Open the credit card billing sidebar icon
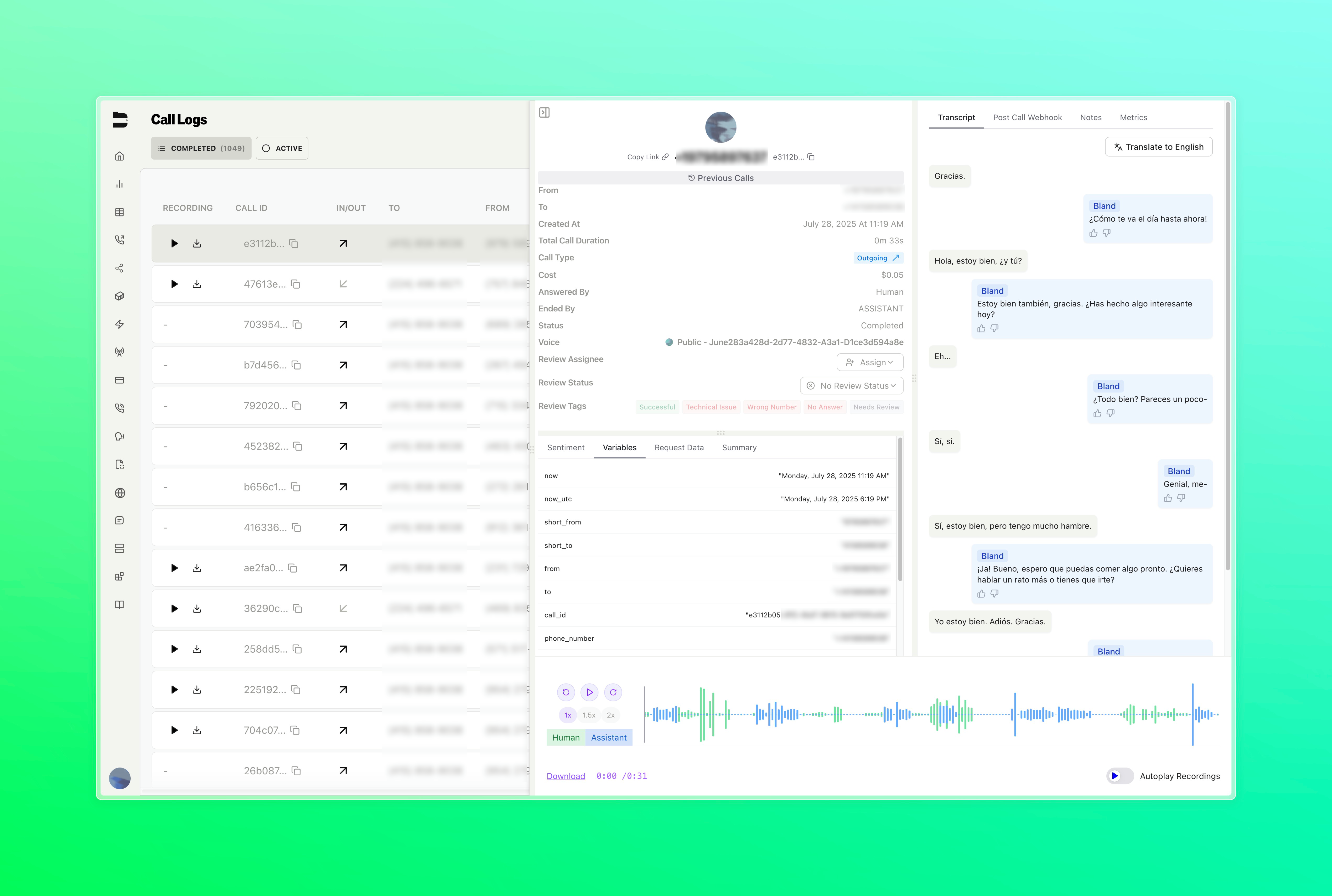 [x=119, y=380]
